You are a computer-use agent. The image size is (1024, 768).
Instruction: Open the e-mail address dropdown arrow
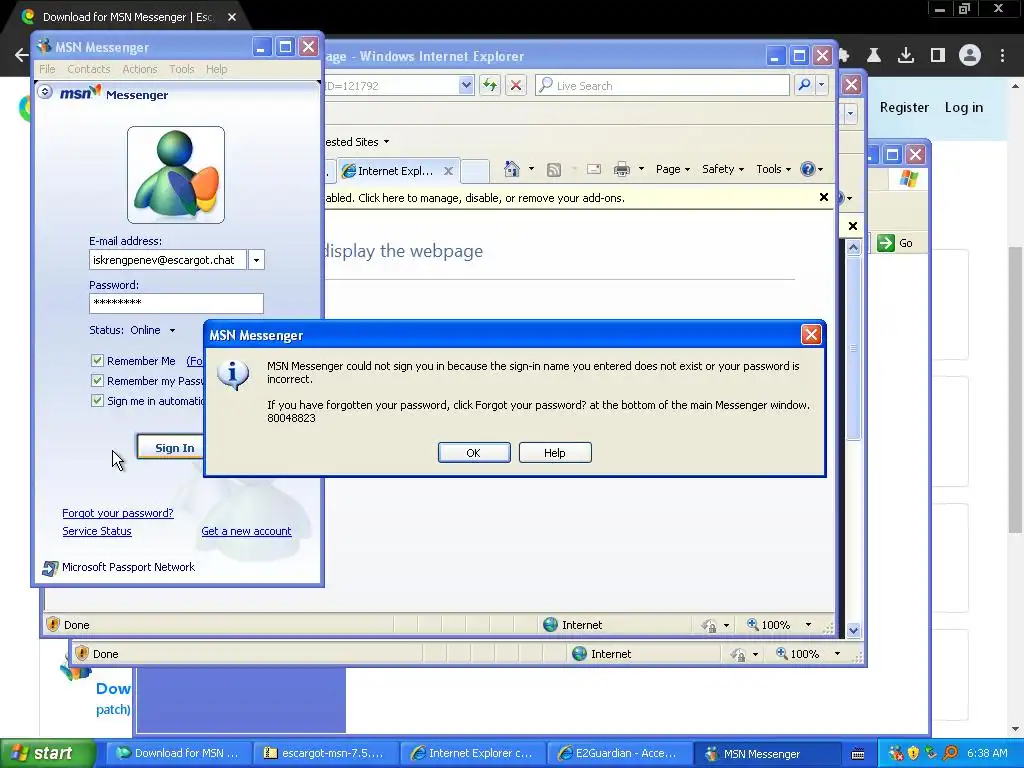[x=256, y=260]
